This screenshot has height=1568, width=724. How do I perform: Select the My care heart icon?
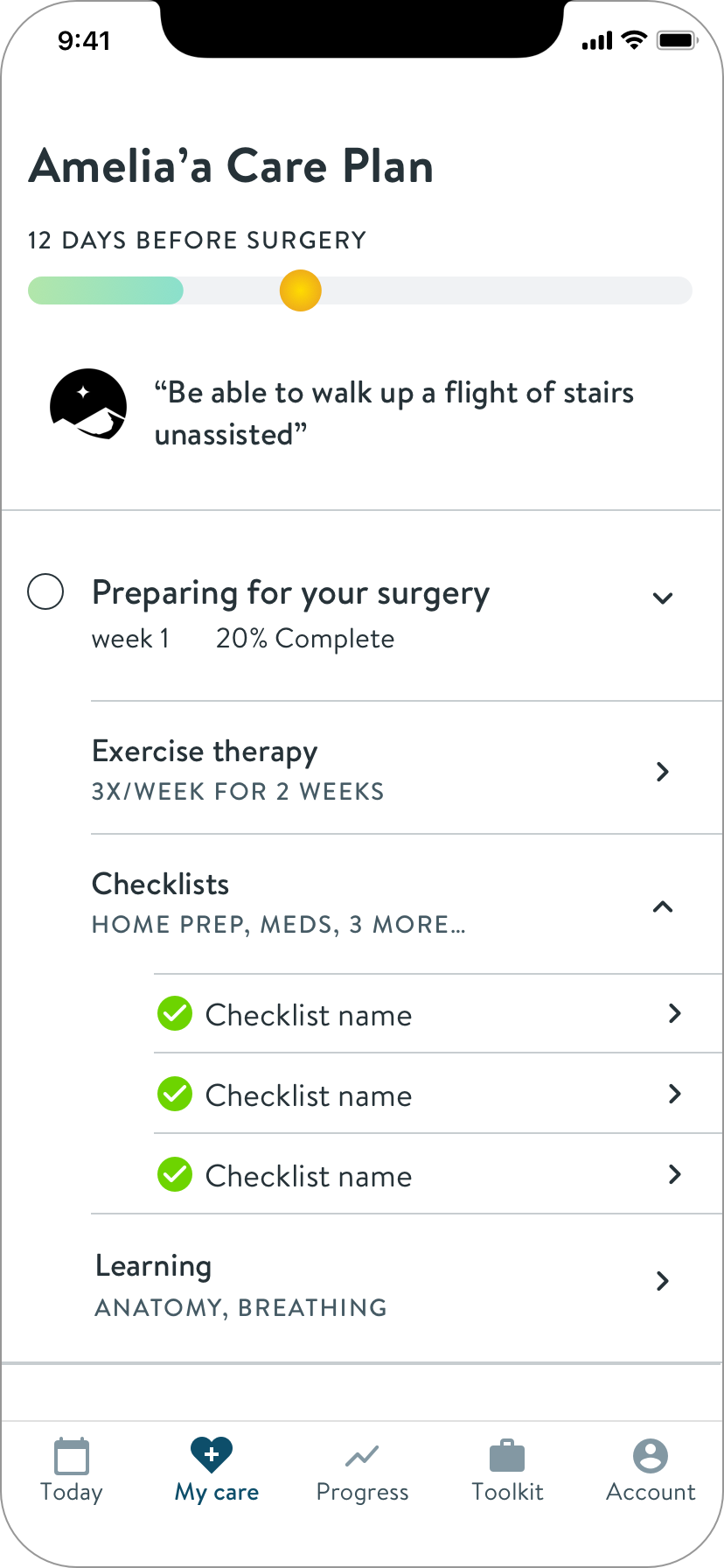(212, 1454)
